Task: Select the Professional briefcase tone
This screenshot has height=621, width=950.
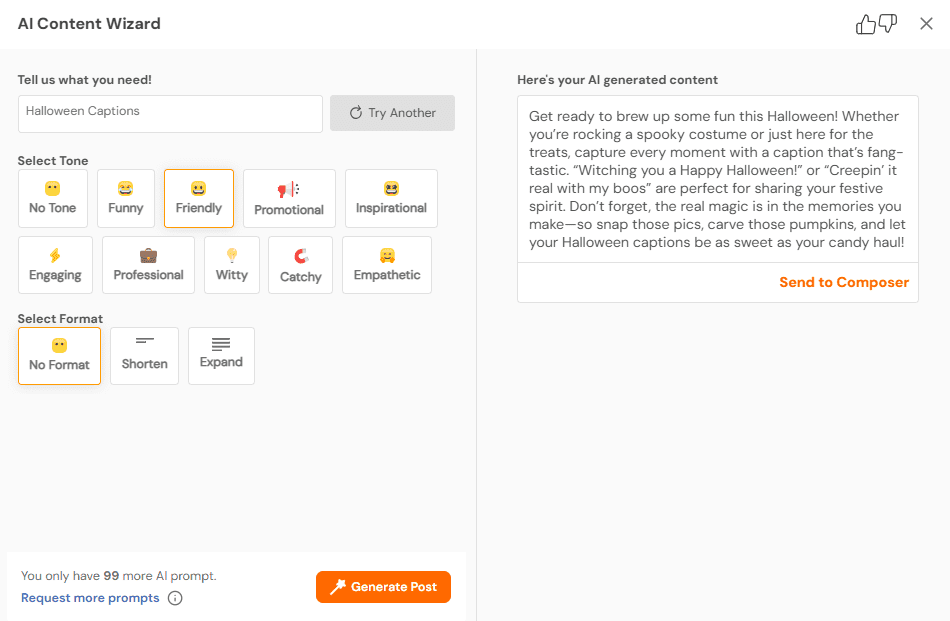Action: pos(148,265)
